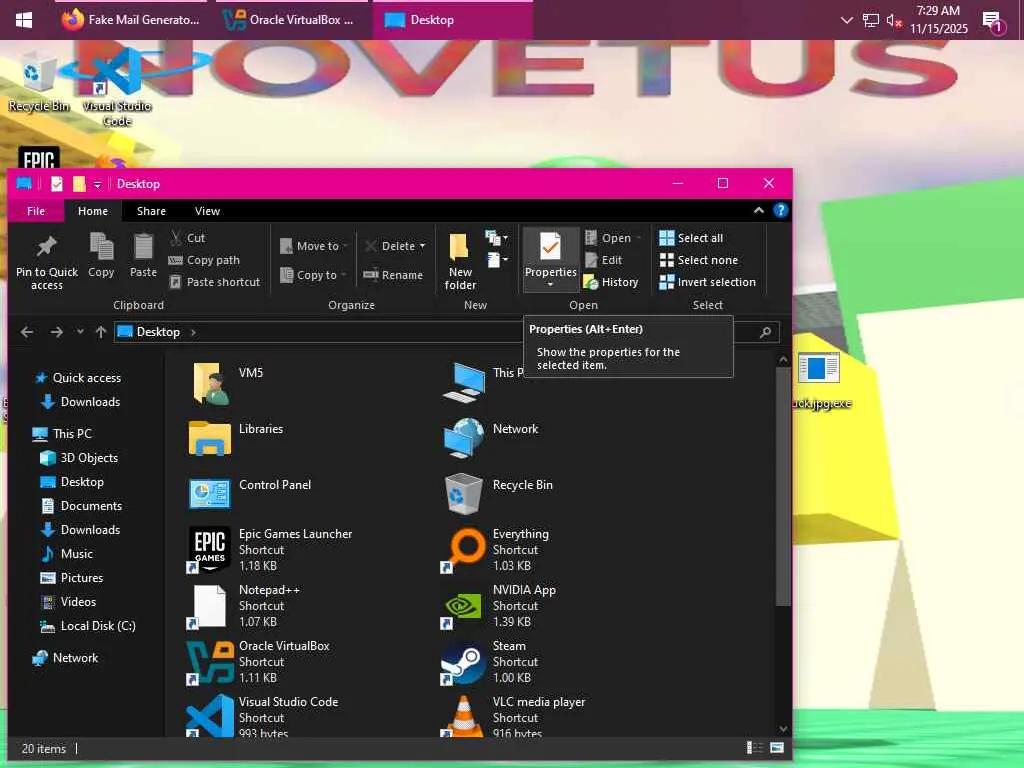Image resolution: width=1024 pixels, height=768 pixels.
Task: Click the Edit command in Open group
Action: tap(603, 260)
